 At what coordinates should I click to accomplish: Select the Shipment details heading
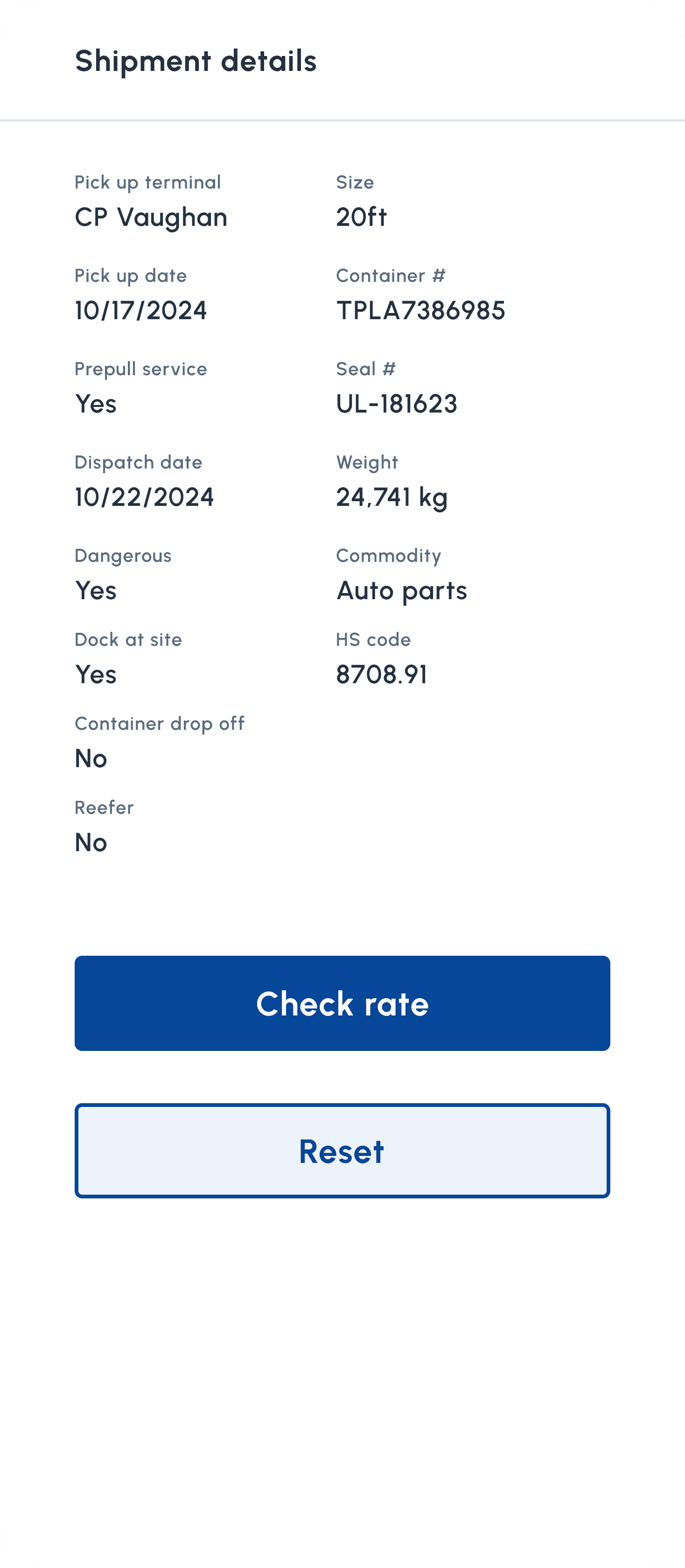point(196,61)
